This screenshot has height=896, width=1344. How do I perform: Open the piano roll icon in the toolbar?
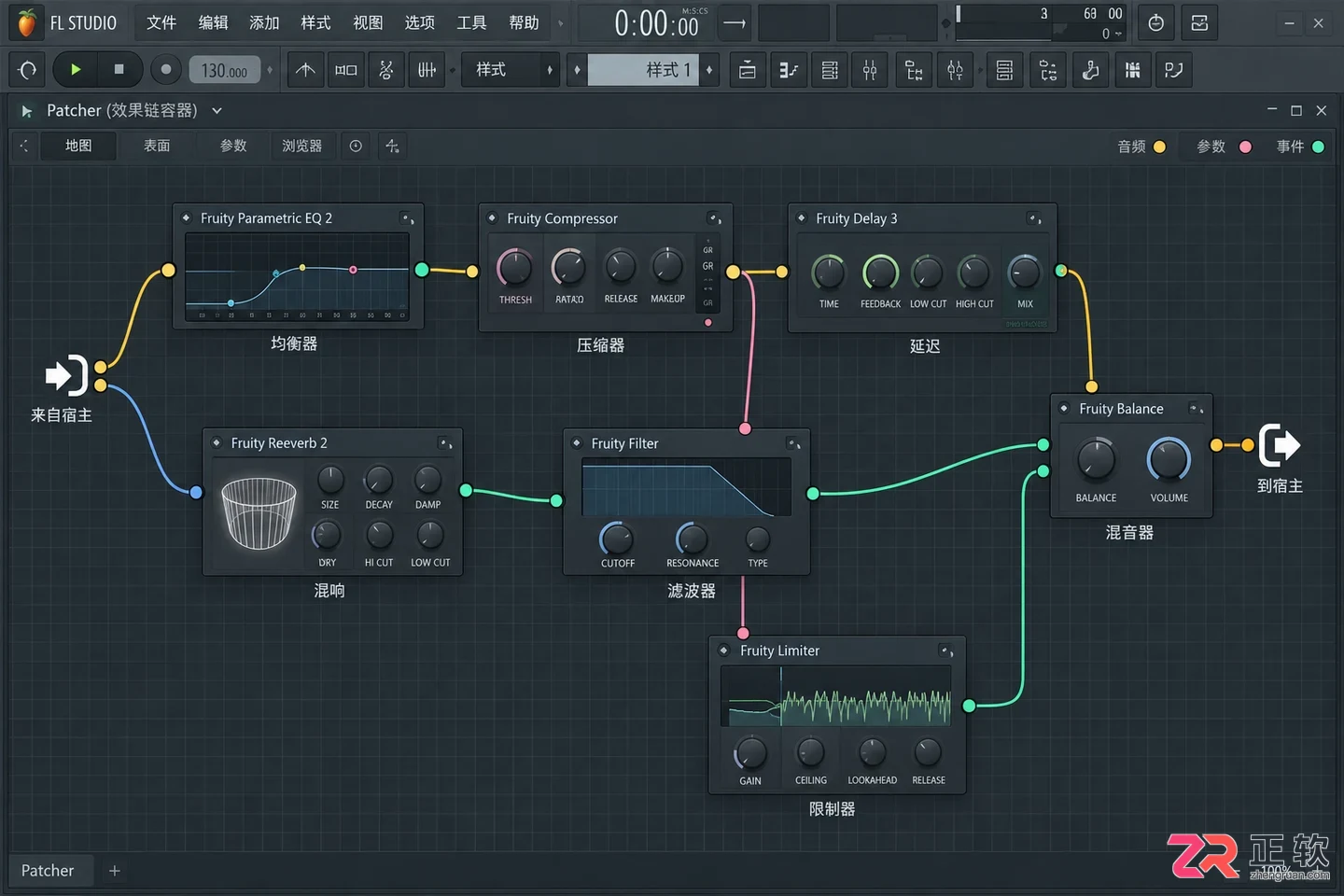[x=789, y=70]
